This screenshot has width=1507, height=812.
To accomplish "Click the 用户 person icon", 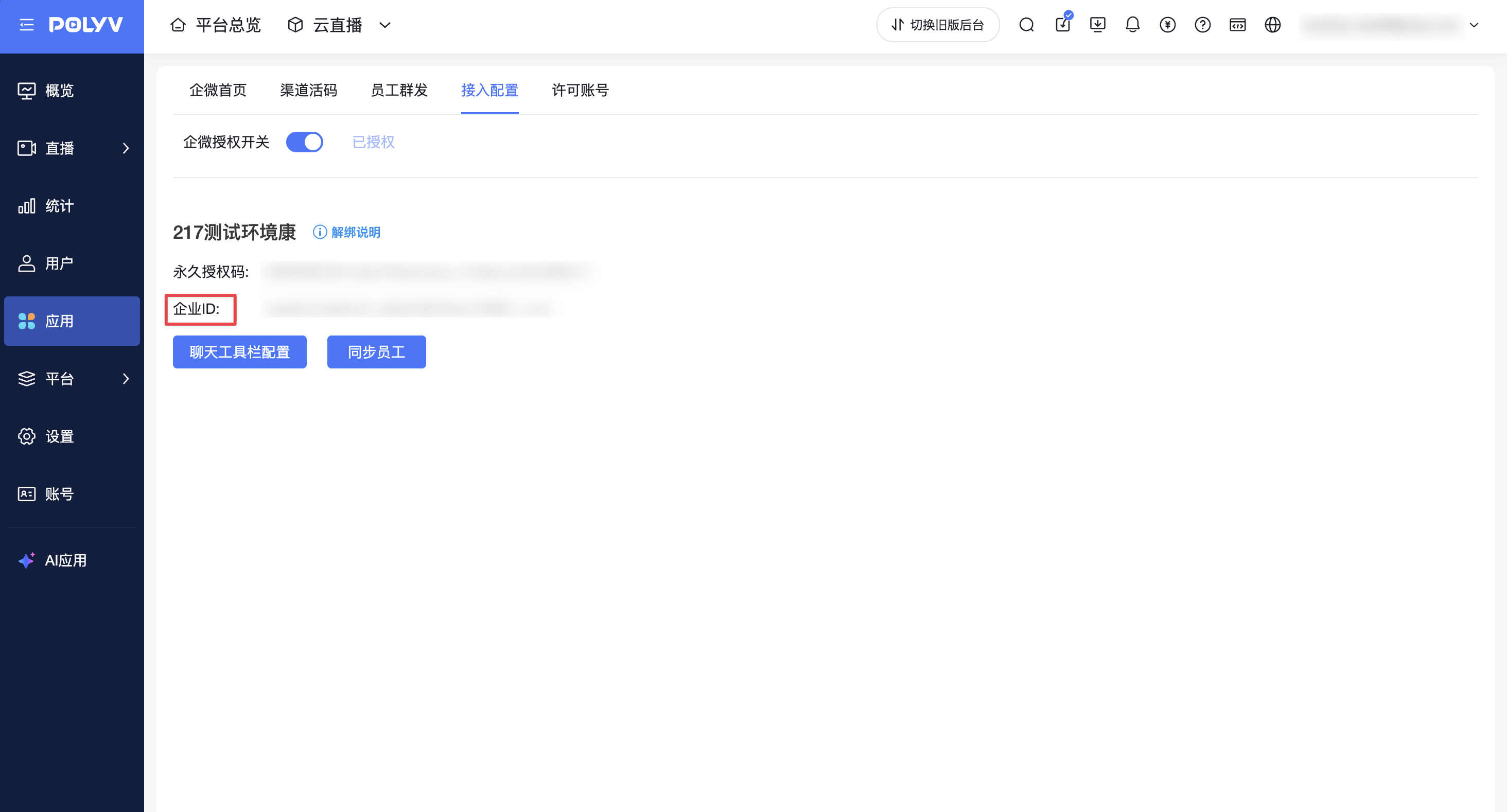I will pos(27,264).
